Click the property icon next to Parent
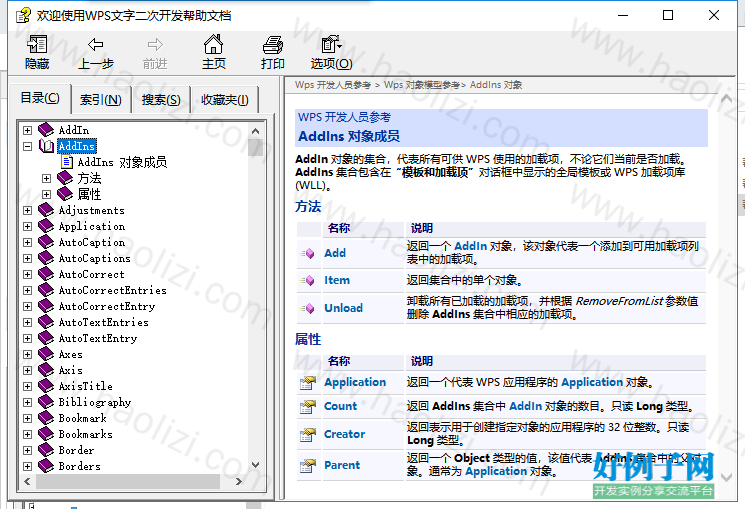The width and height of the screenshot is (745, 509). [x=308, y=465]
